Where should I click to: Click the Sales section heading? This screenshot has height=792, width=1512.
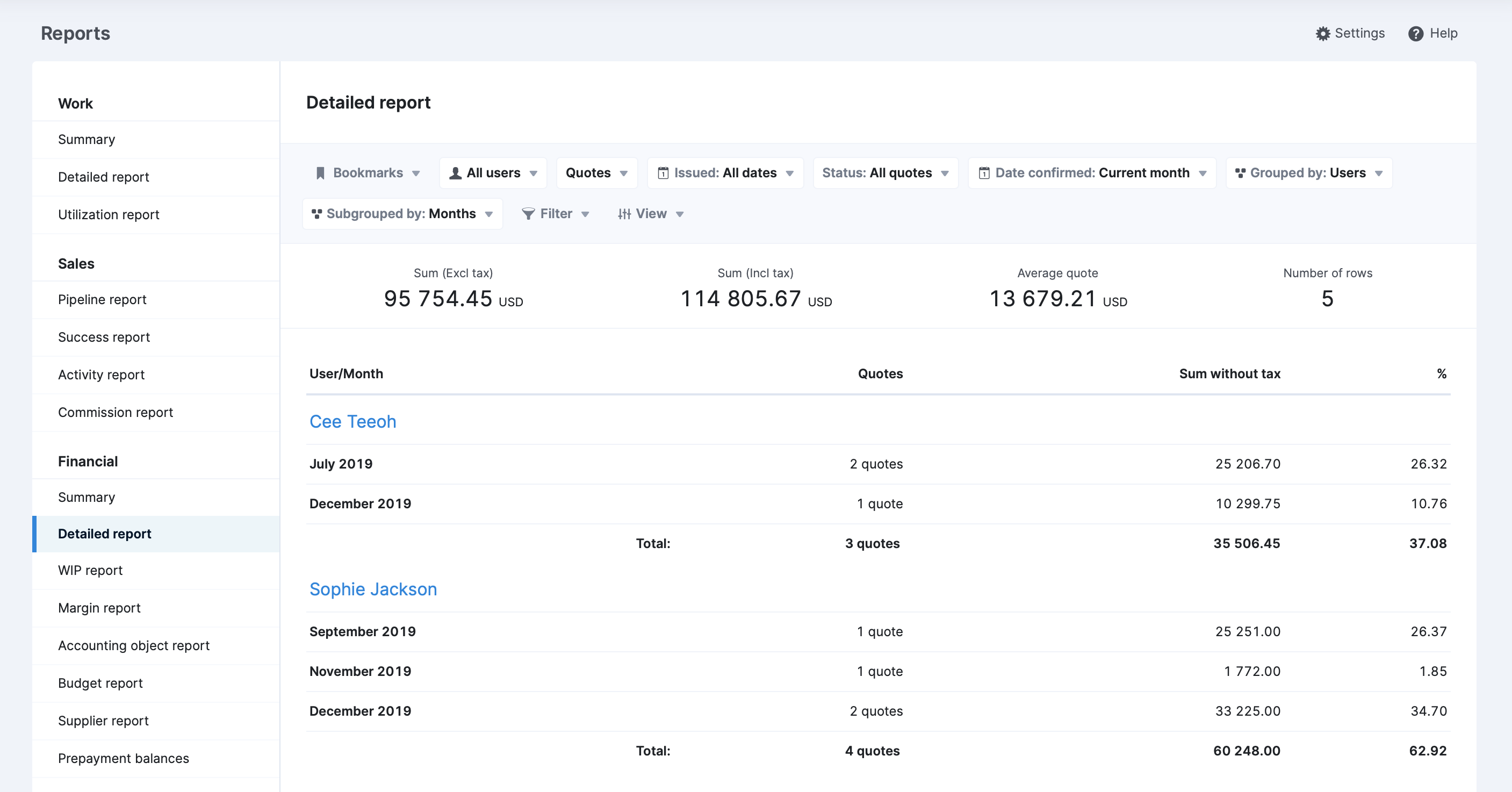click(x=76, y=264)
